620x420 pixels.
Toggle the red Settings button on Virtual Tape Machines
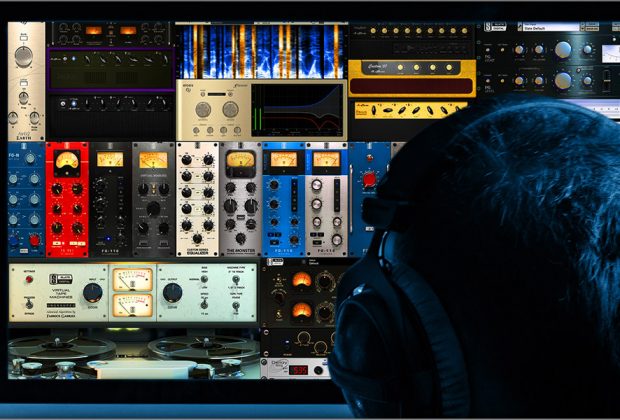coord(29,281)
